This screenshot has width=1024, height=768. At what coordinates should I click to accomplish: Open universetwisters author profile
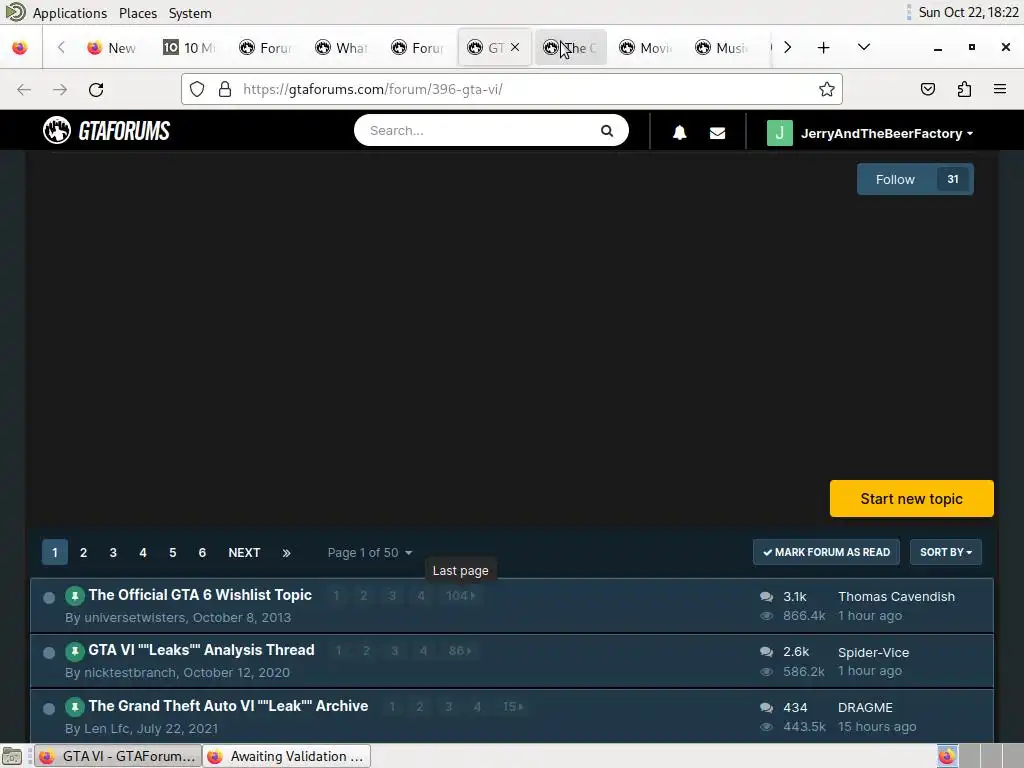[135, 618]
